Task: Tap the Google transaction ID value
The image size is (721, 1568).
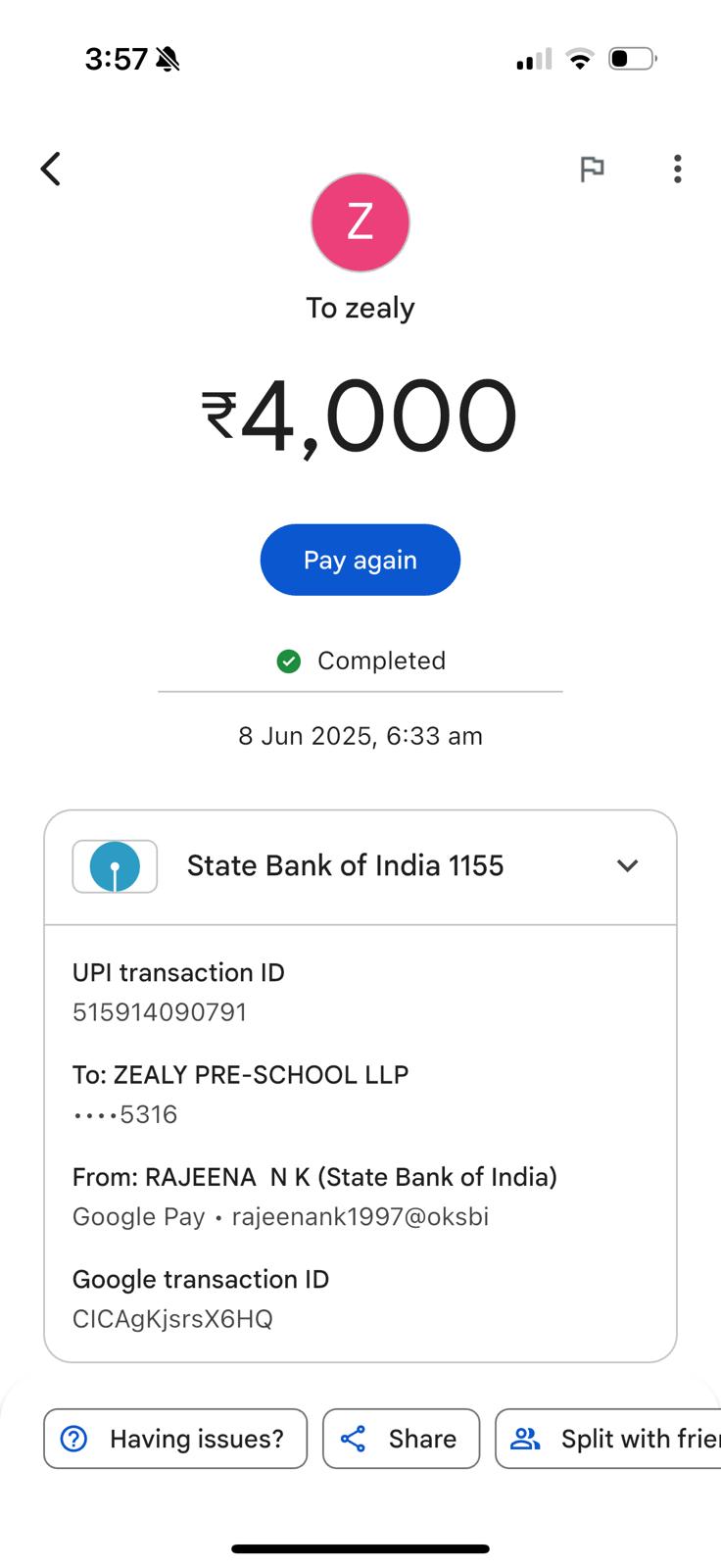Action: (x=172, y=1319)
